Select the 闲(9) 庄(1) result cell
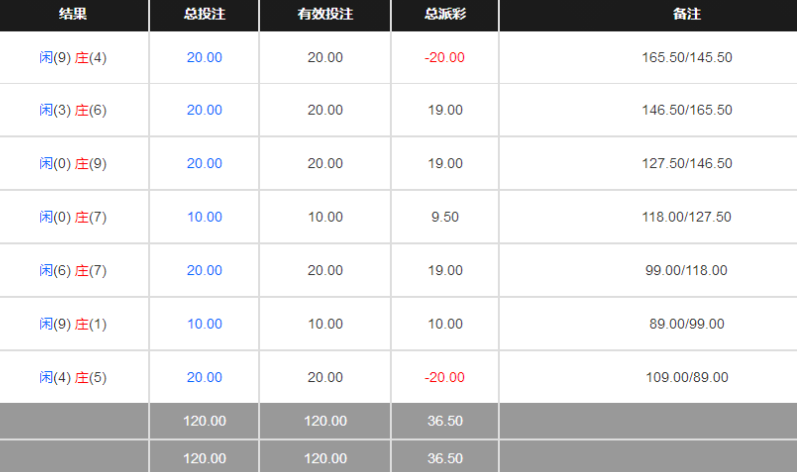The width and height of the screenshot is (797, 472). pos(73,324)
